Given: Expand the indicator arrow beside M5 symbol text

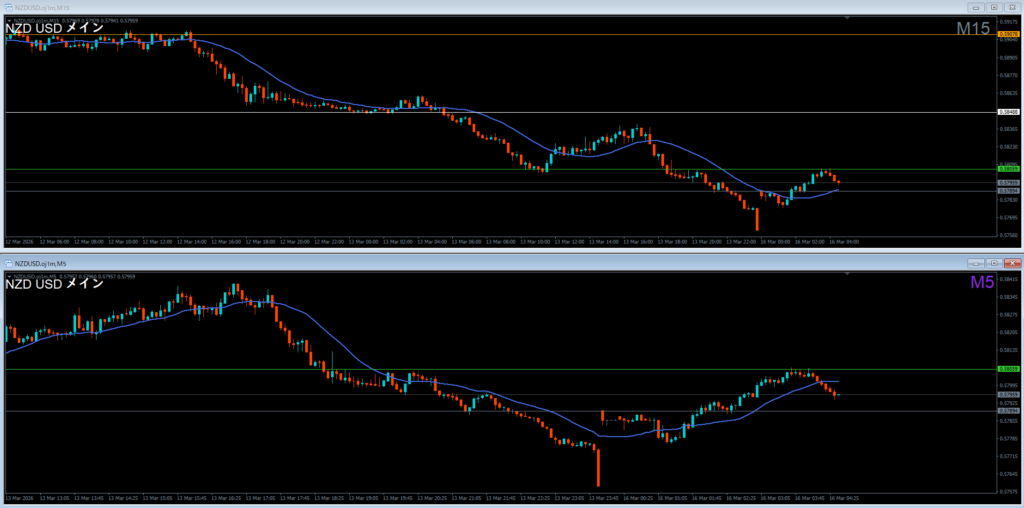Looking at the screenshot, I should (9, 276).
